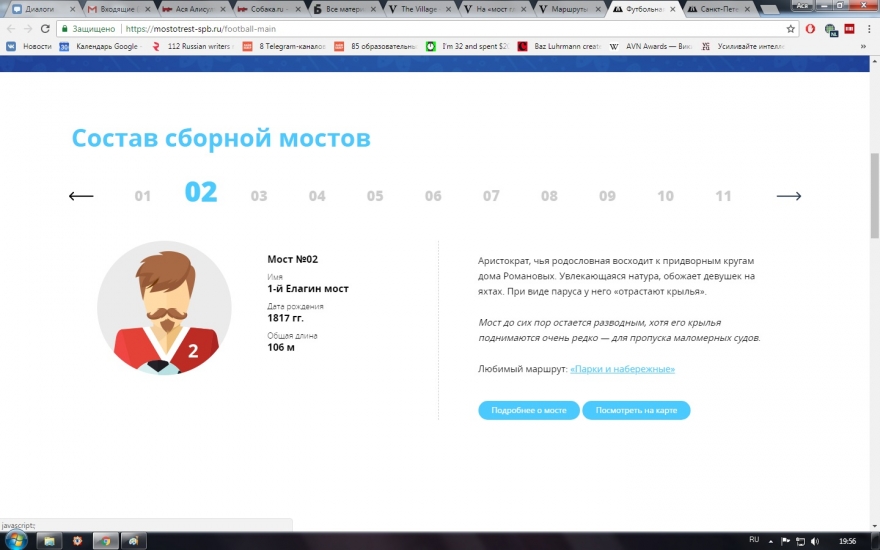880x550 pixels.
Task: Click the left arrow to previous bridge
Action: tap(81, 196)
